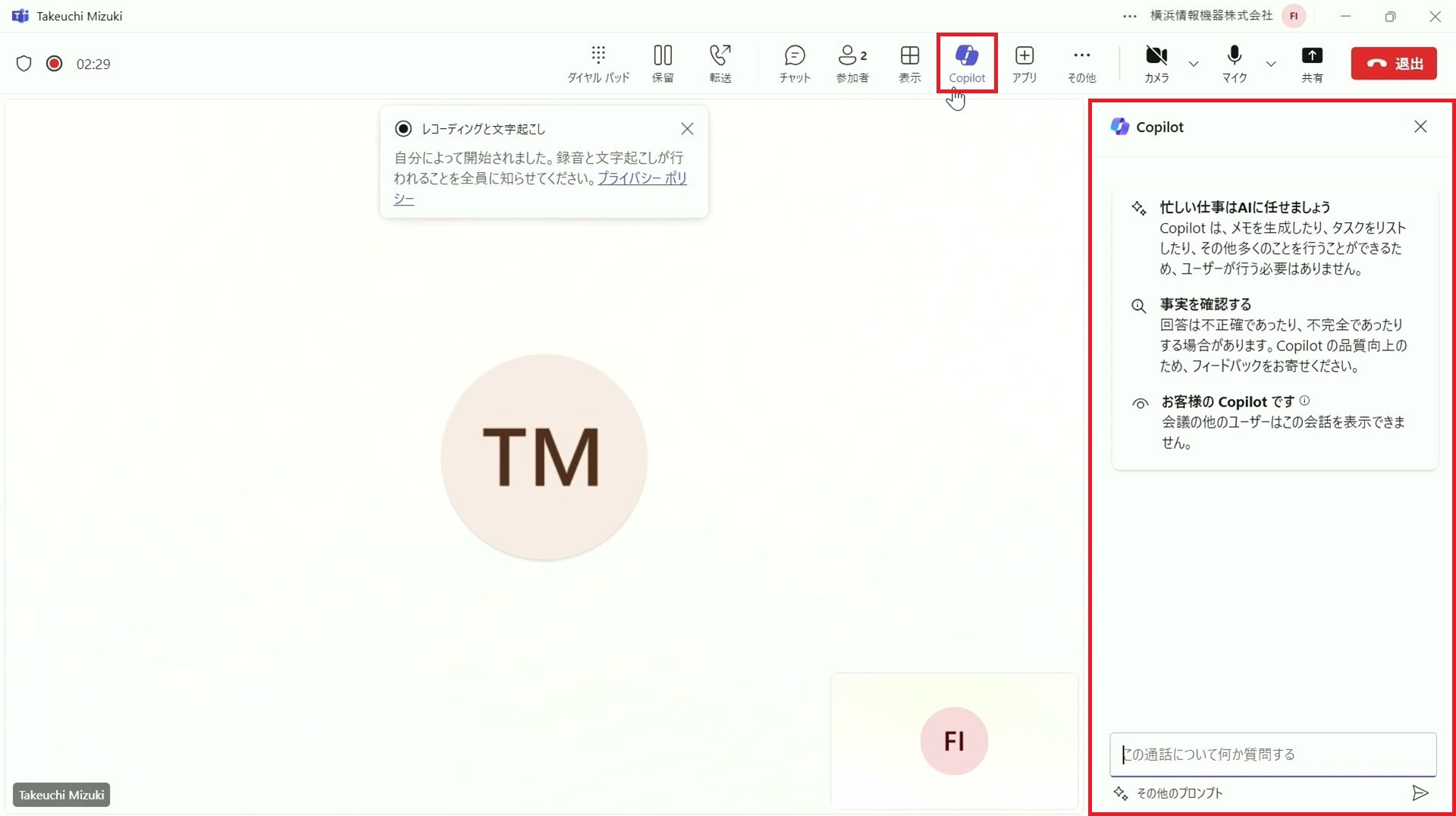
Task: Click the 横浜情報機器株式会社 organization name
Action: click(1211, 16)
